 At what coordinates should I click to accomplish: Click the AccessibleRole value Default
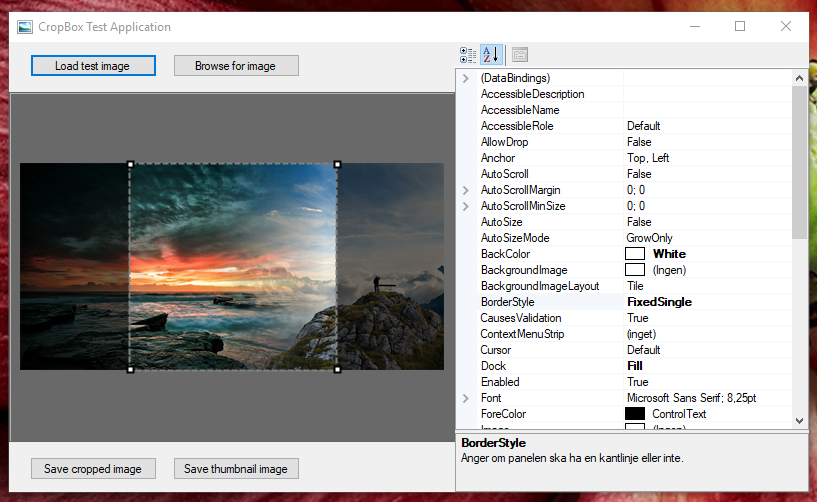point(643,126)
